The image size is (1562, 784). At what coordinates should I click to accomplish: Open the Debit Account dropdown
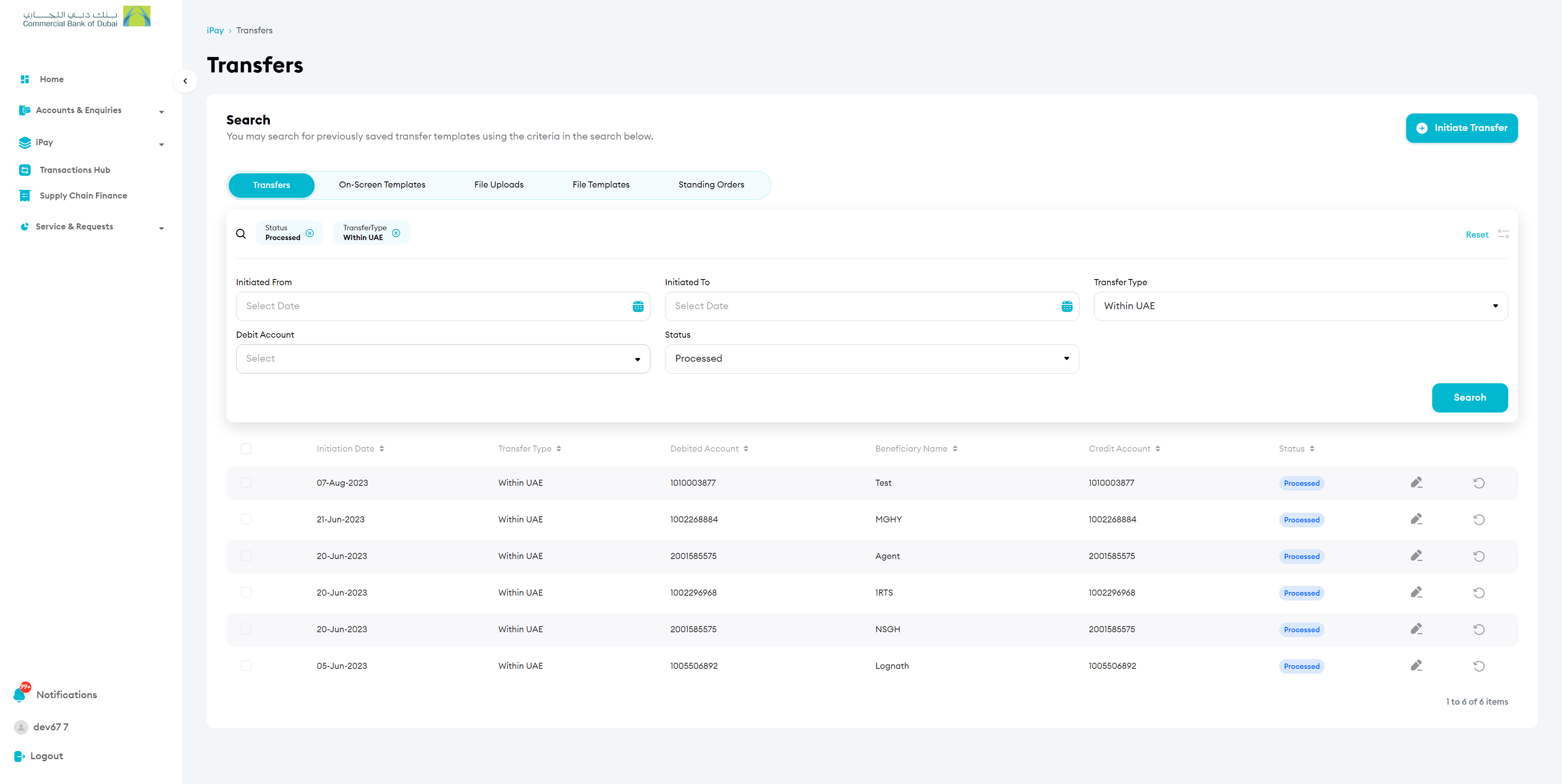(443, 359)
